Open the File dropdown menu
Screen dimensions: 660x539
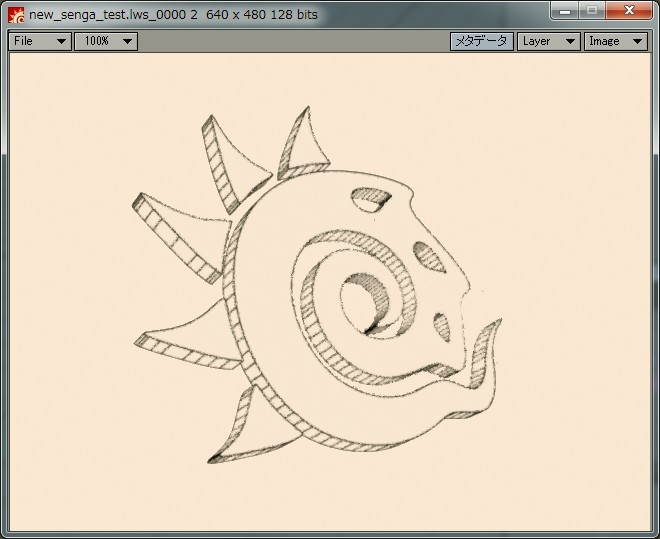[40, 41]
